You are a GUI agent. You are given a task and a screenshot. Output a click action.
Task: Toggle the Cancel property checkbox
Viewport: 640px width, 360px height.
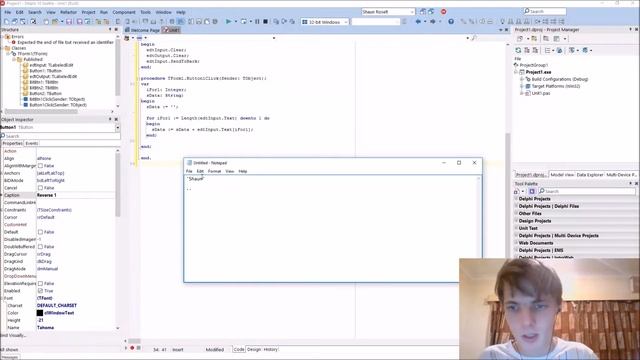(x=40, y=188)
